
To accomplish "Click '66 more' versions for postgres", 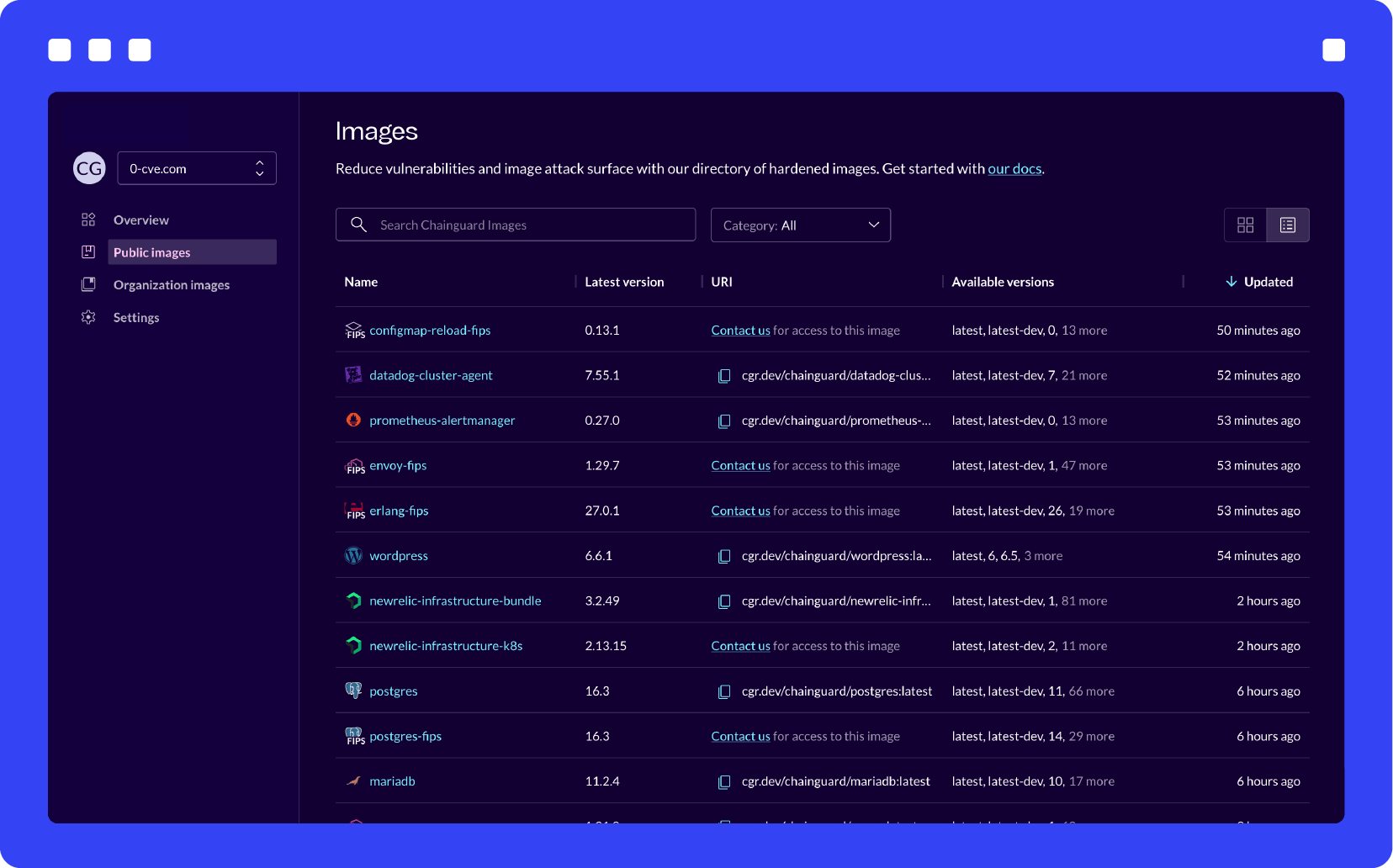I will click(1092, 691).
